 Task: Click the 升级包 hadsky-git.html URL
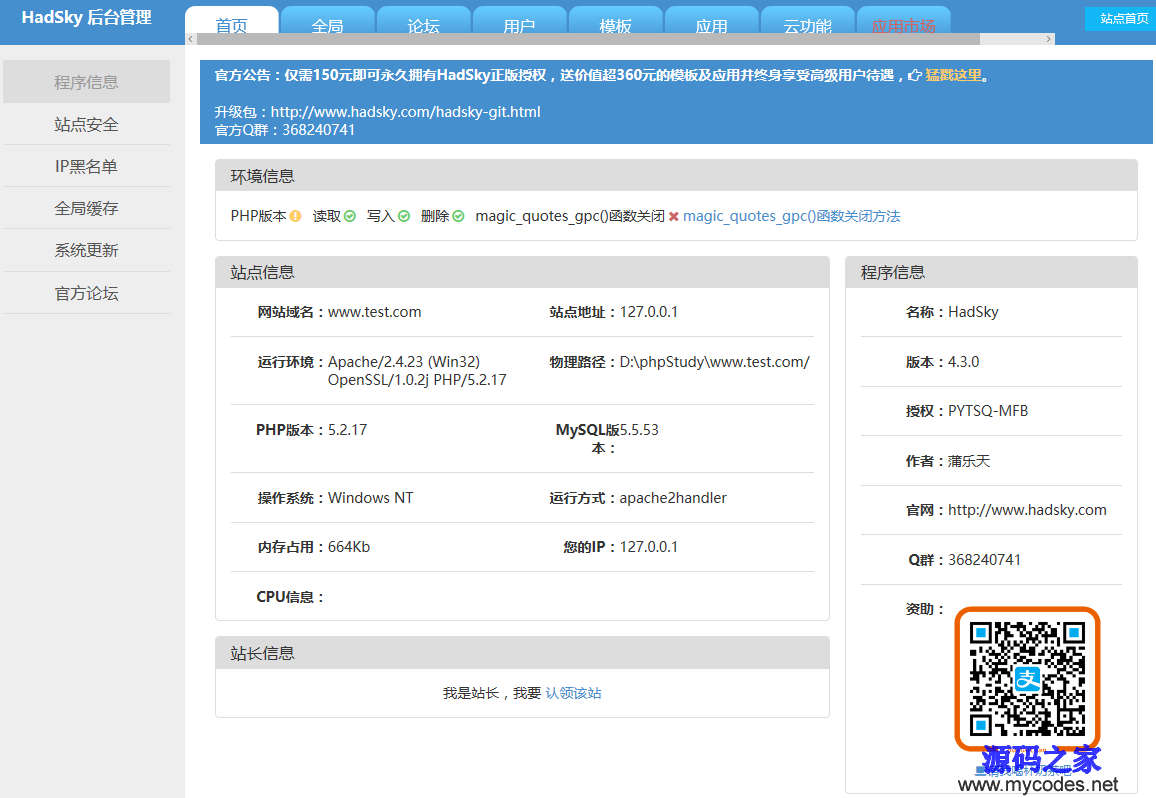(x=405, y=112)
